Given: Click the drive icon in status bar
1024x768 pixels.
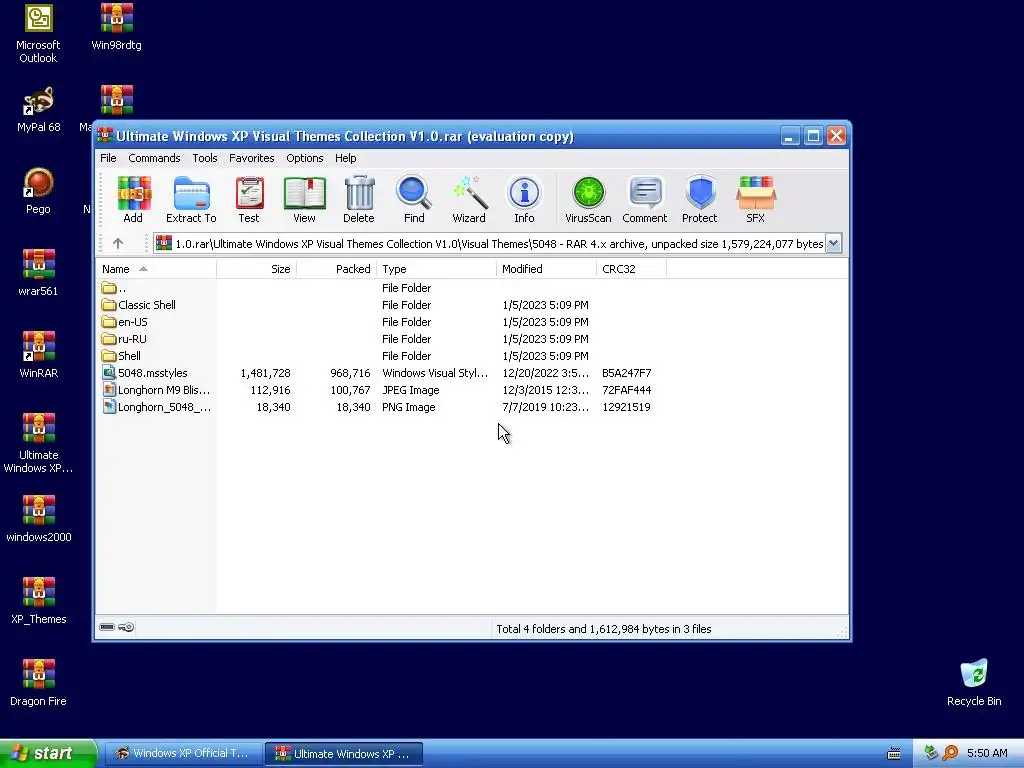Looking at the screenshot, I should (107, 628).
